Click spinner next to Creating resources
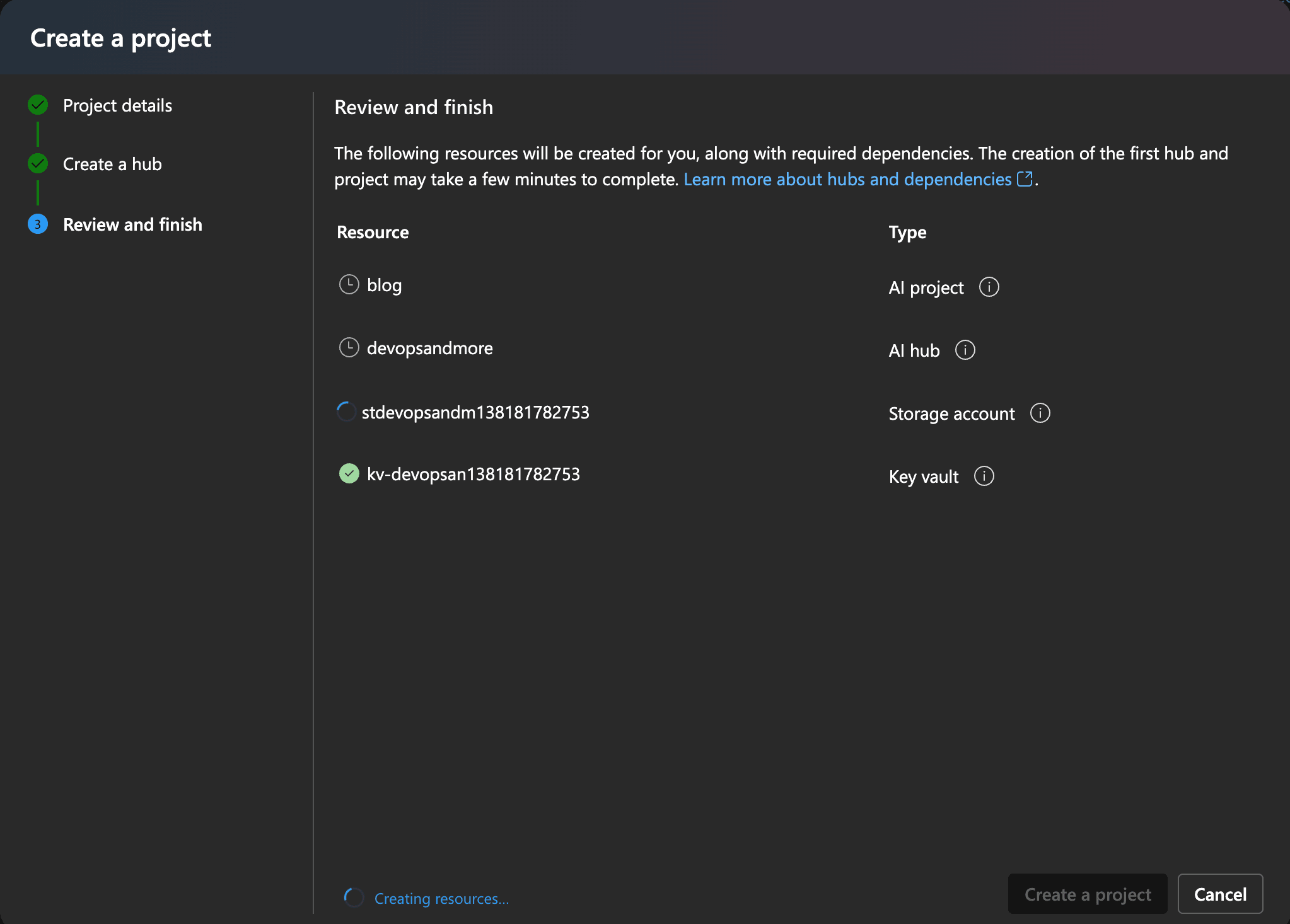 pyautogui.click(x=354, y=898)
